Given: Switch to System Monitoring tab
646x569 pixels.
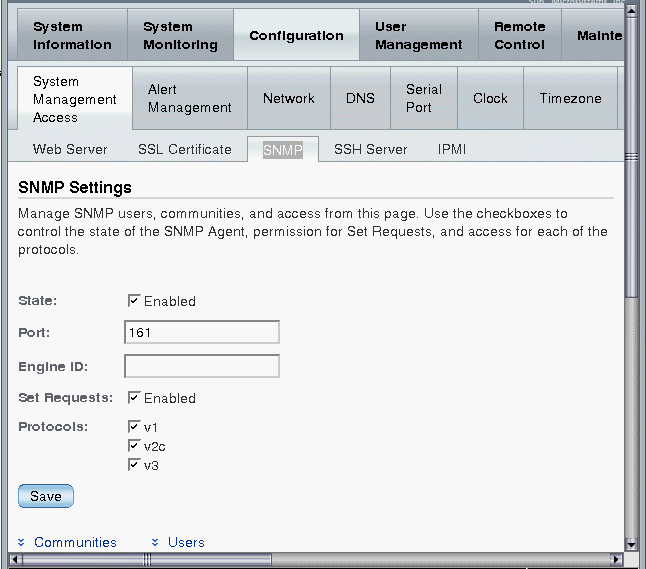Looking at the screenshot, I should click(180, 35).
